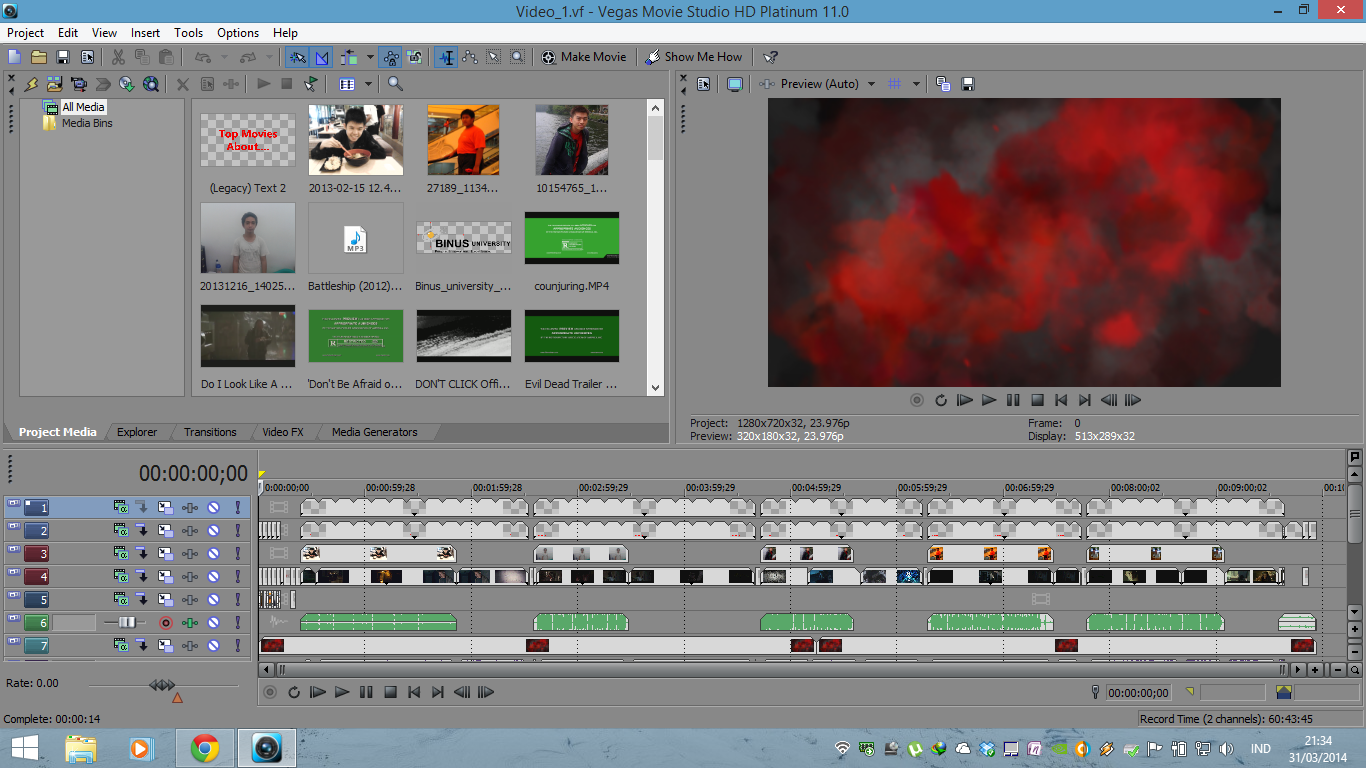Expand the Overlays grid dropdown arrow
Image resolution: width=1366 pixels, height=768 pixels.
coord(916,84)
